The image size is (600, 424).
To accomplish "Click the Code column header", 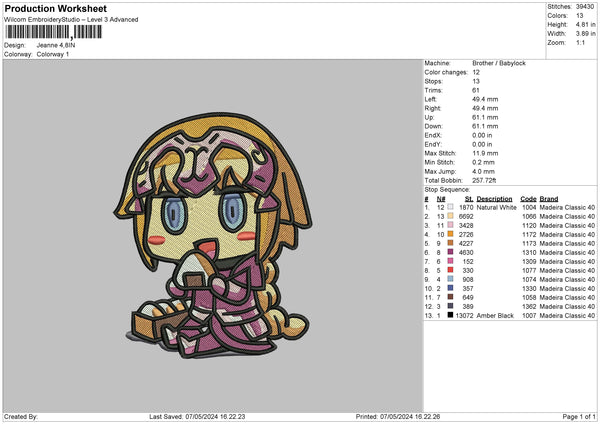I will click(x=528, y=199).
